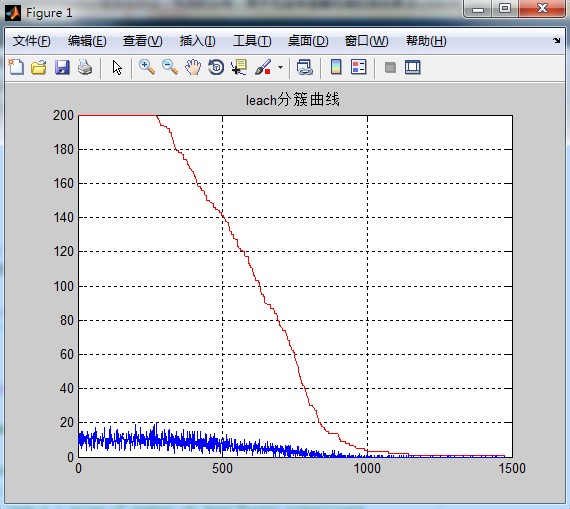
Task: Expand the brush color dropdown arrow
Action: (x=280, y=68)
